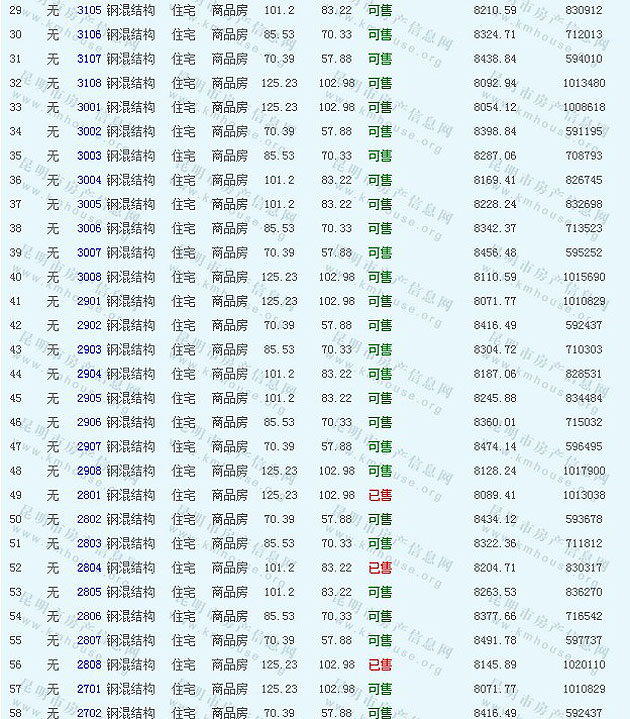Click total price 1020110 cell
Screen dimensions: 630x719
point(583,665)
